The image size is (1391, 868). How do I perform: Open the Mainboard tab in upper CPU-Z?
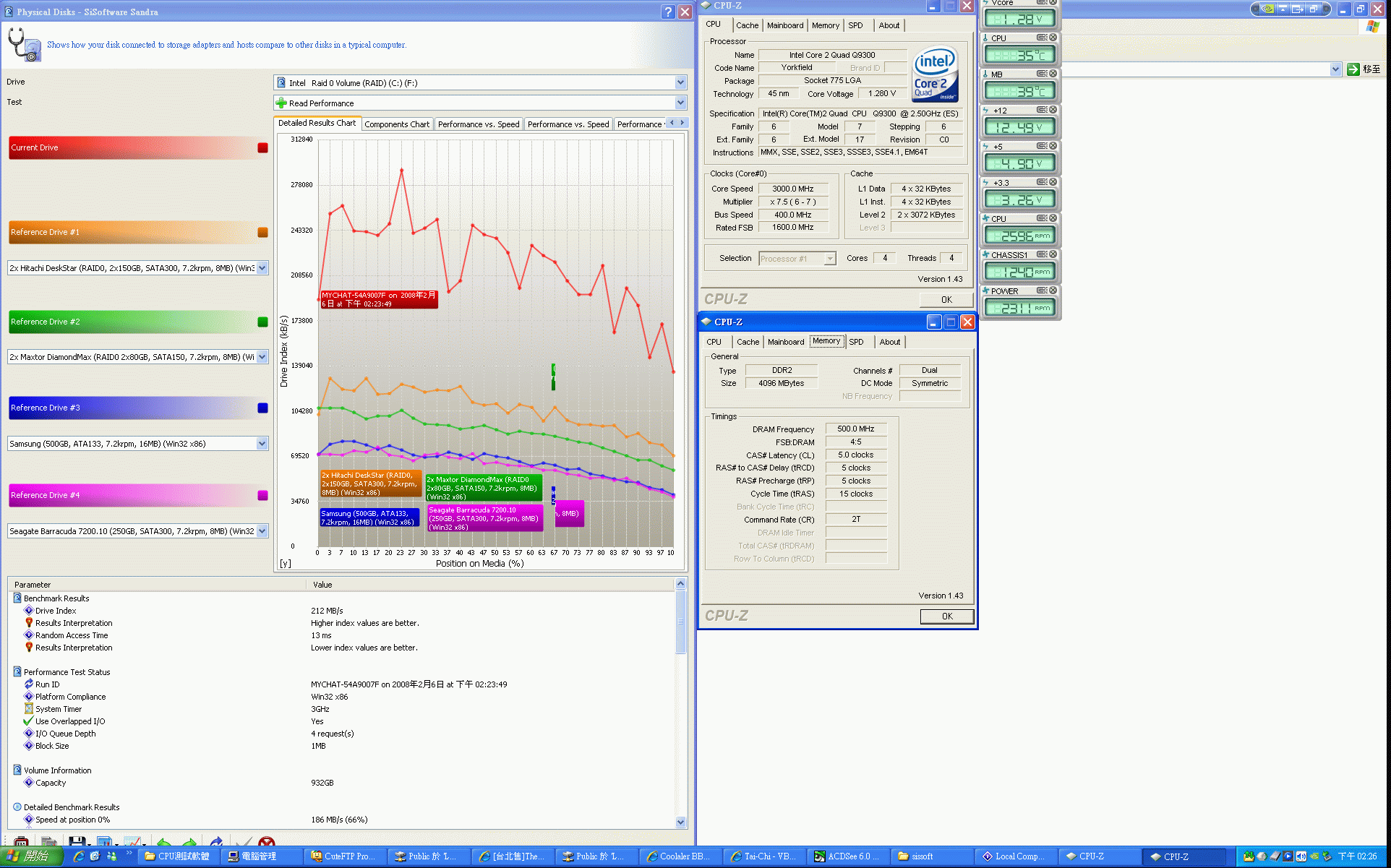(x=785, y=25)
